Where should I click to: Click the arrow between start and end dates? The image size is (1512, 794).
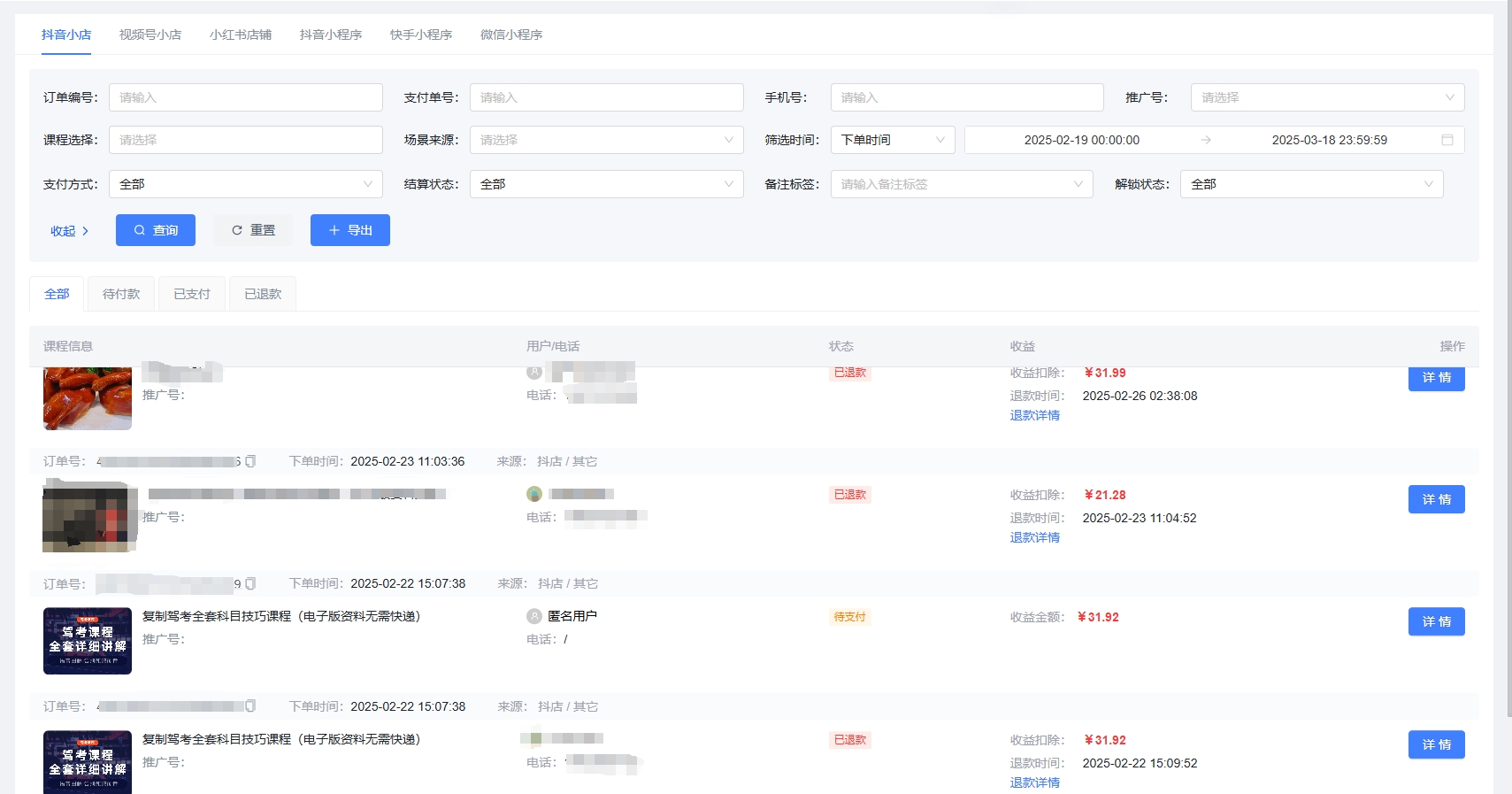(1205, 140)
